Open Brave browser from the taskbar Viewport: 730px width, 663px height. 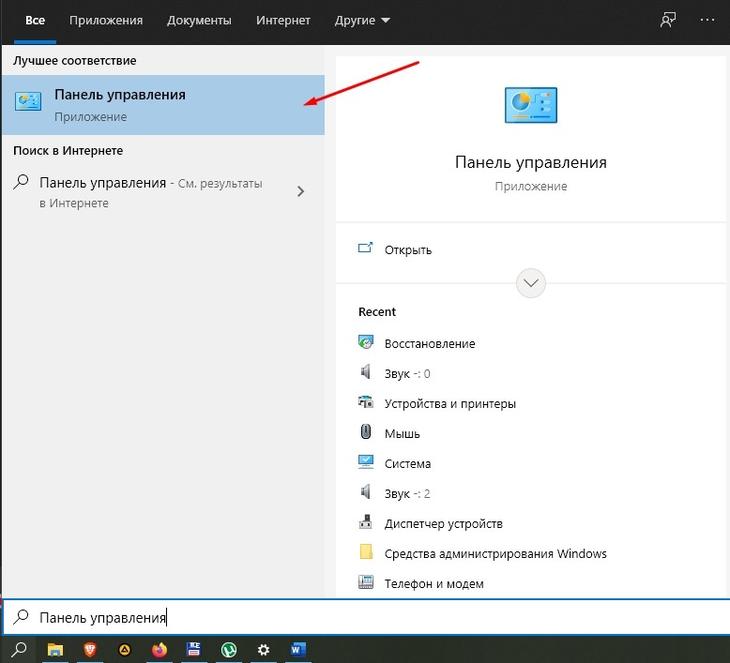(89, 650)
